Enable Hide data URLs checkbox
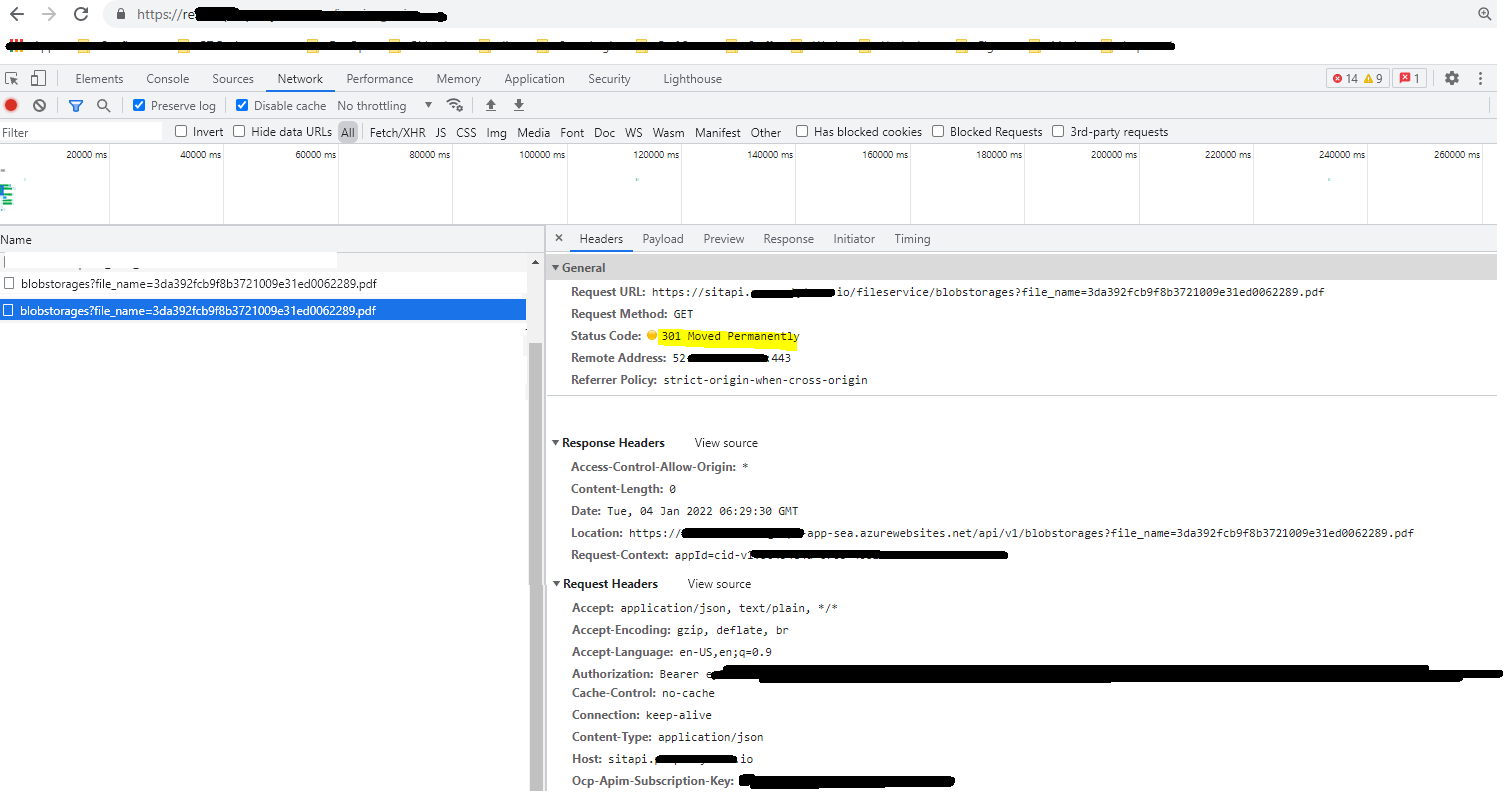The width and height of the screenshot is (1509, 794). point(239,131)
